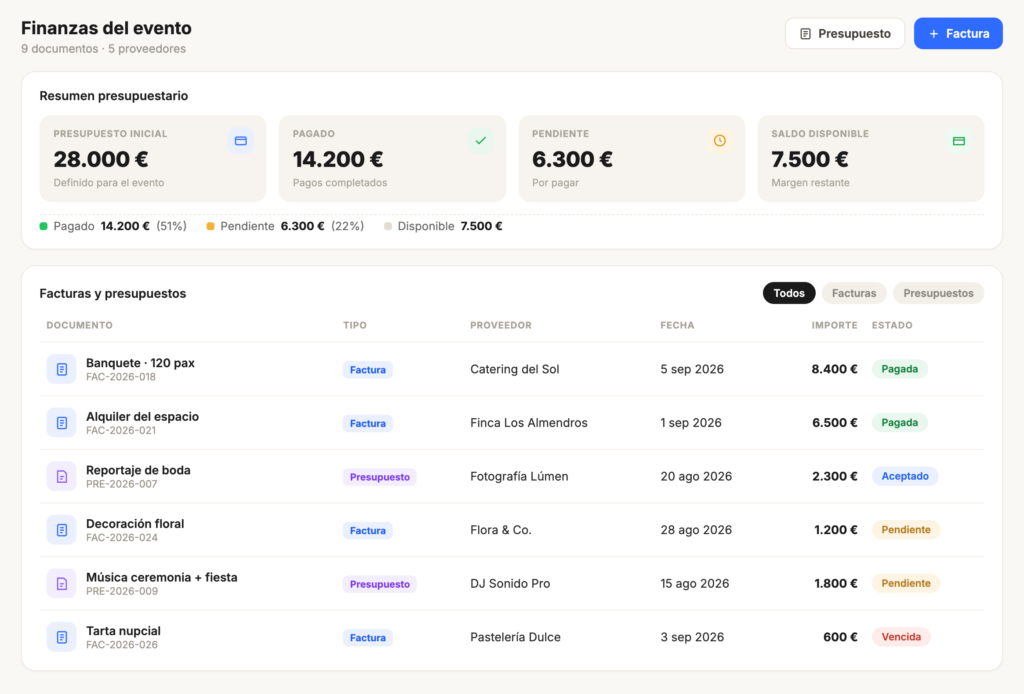Image resolution: width=1024 pixels, height=694 pixels.
Task: Click Presupuesto tag in Reportaje de boda row
Action: coord(379,477)
